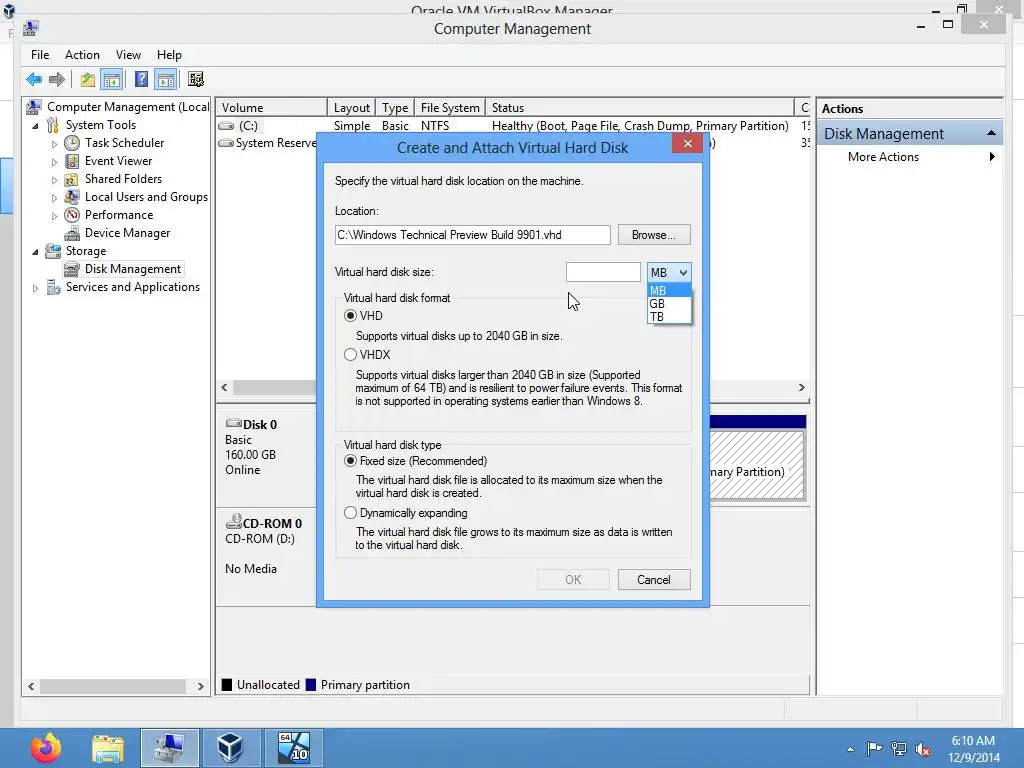Screen dimensions: 1024x768
Task: Expand the More Actions submenu arrow
Action: click(992, 157)
